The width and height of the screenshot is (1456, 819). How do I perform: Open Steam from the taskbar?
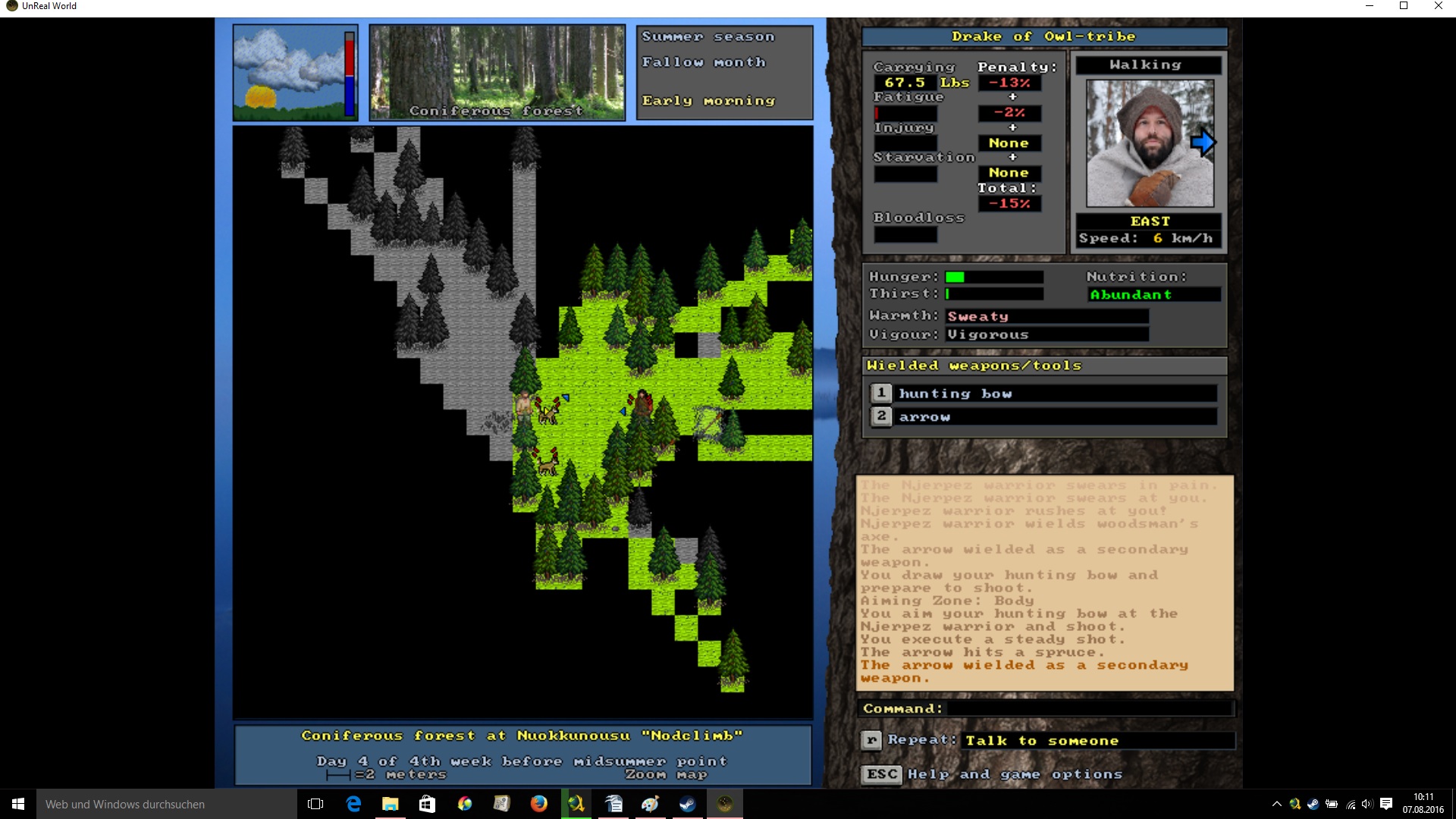[x=688, y=804]
